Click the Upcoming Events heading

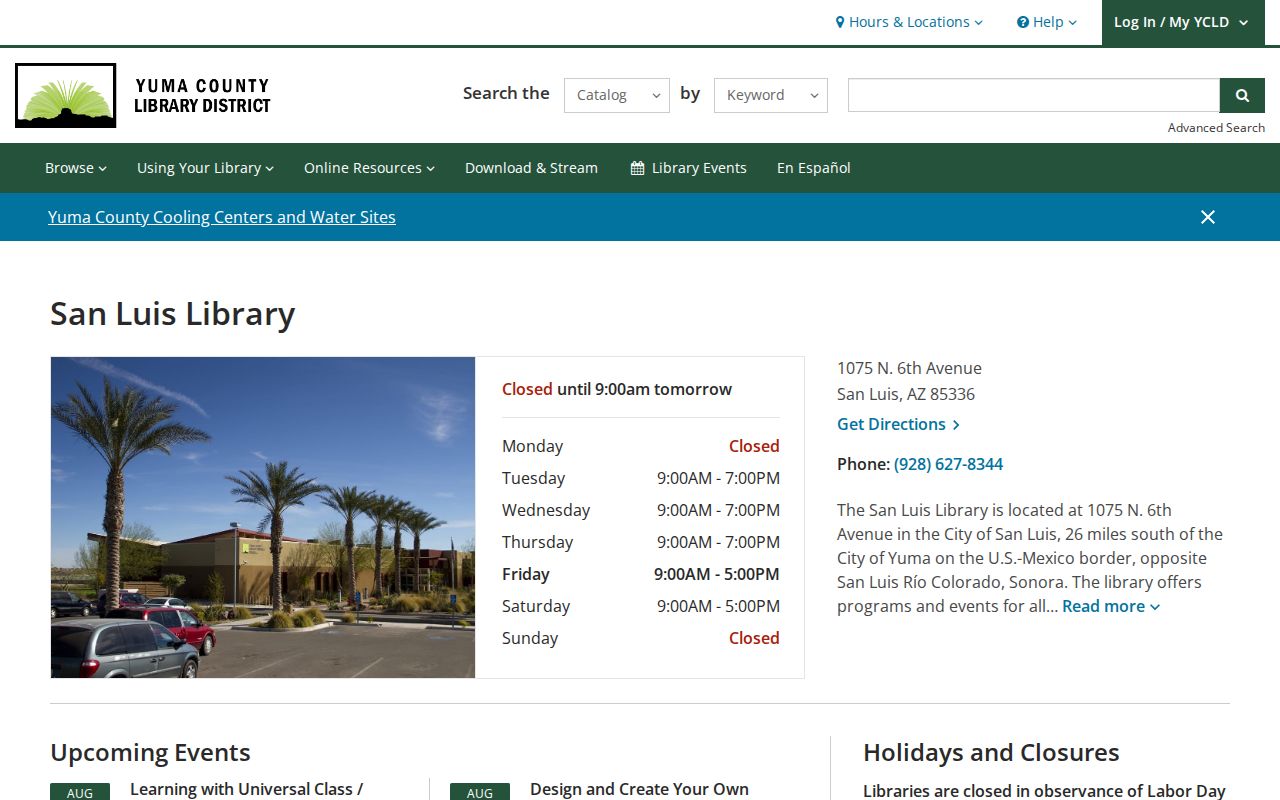[x=150, y=752]
